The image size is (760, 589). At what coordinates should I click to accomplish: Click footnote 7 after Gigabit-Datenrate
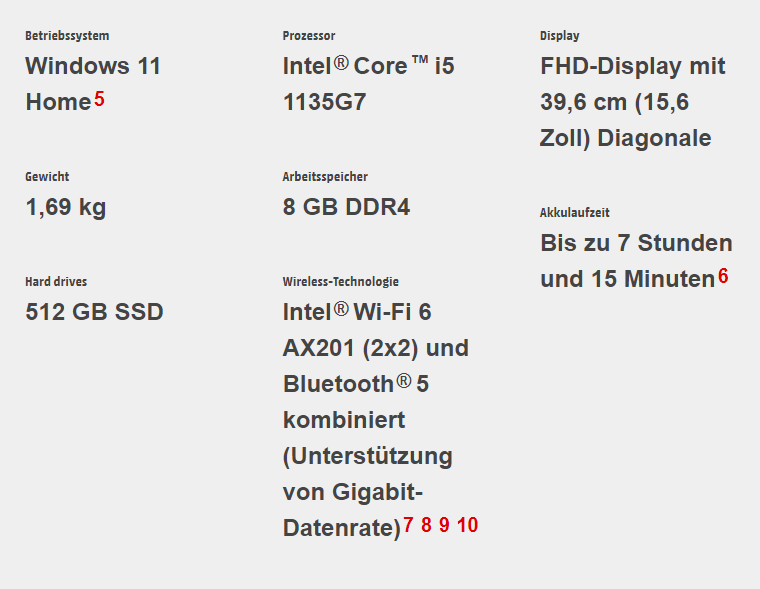(408, 525)
